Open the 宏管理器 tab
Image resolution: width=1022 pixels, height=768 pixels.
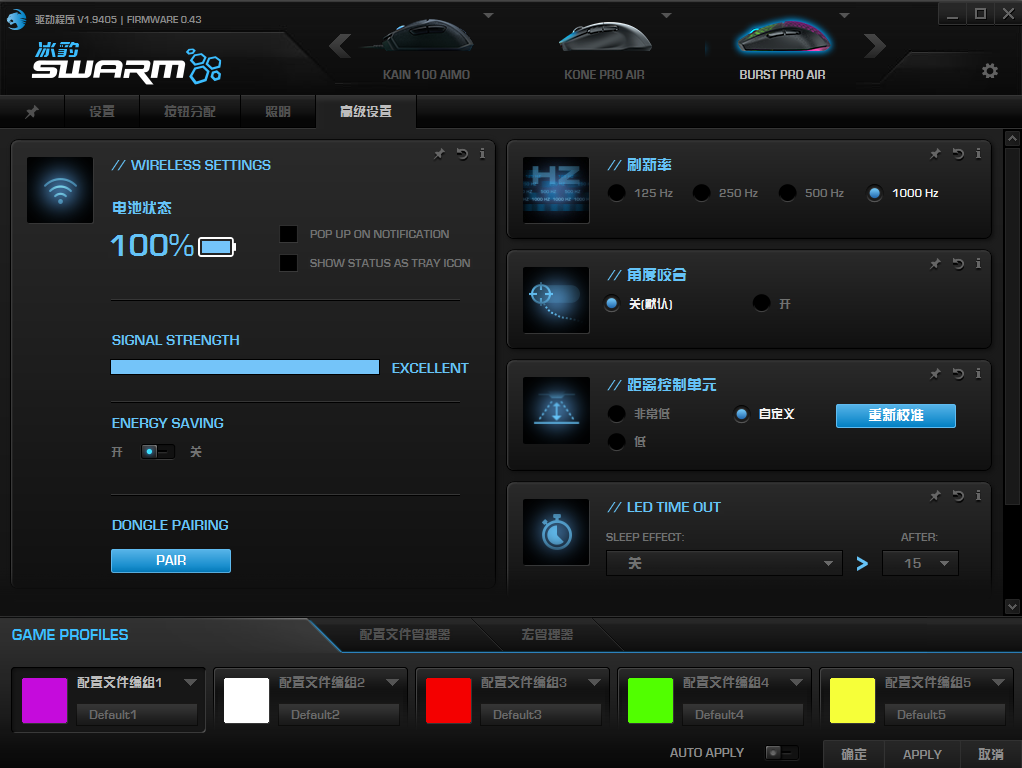tap(547, 634)
